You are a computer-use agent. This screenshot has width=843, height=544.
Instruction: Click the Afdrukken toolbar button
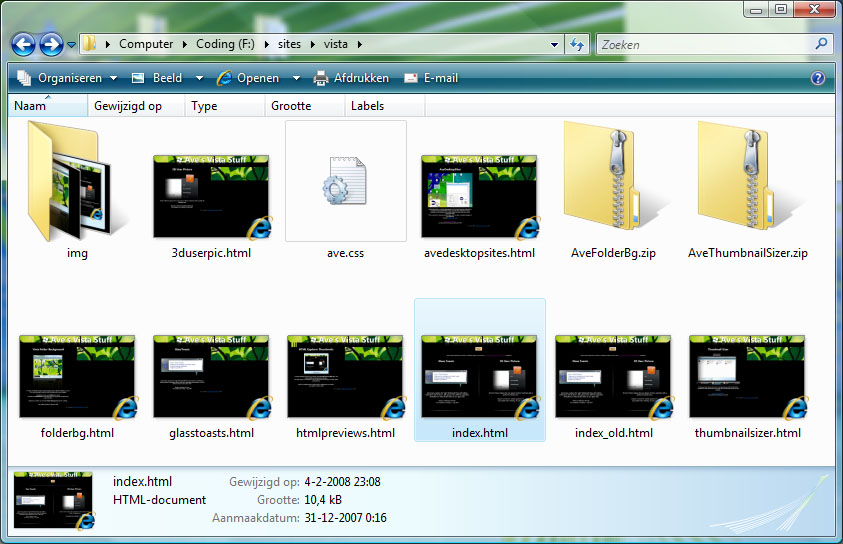click(x=351, y=78)
